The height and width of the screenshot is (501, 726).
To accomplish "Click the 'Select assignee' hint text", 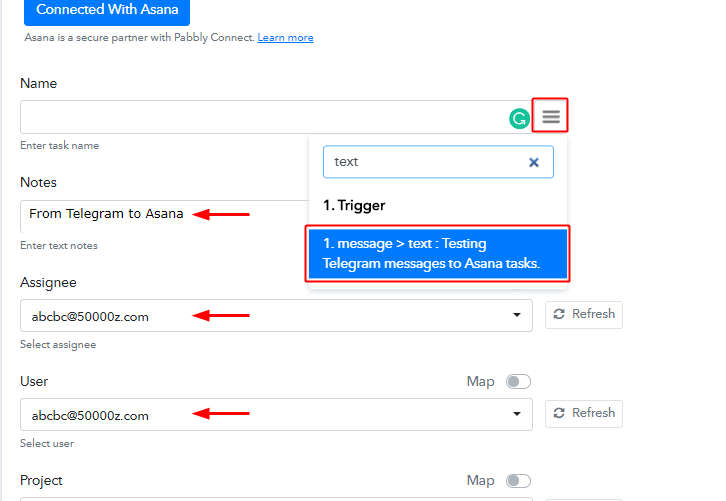I will (58, 344).
